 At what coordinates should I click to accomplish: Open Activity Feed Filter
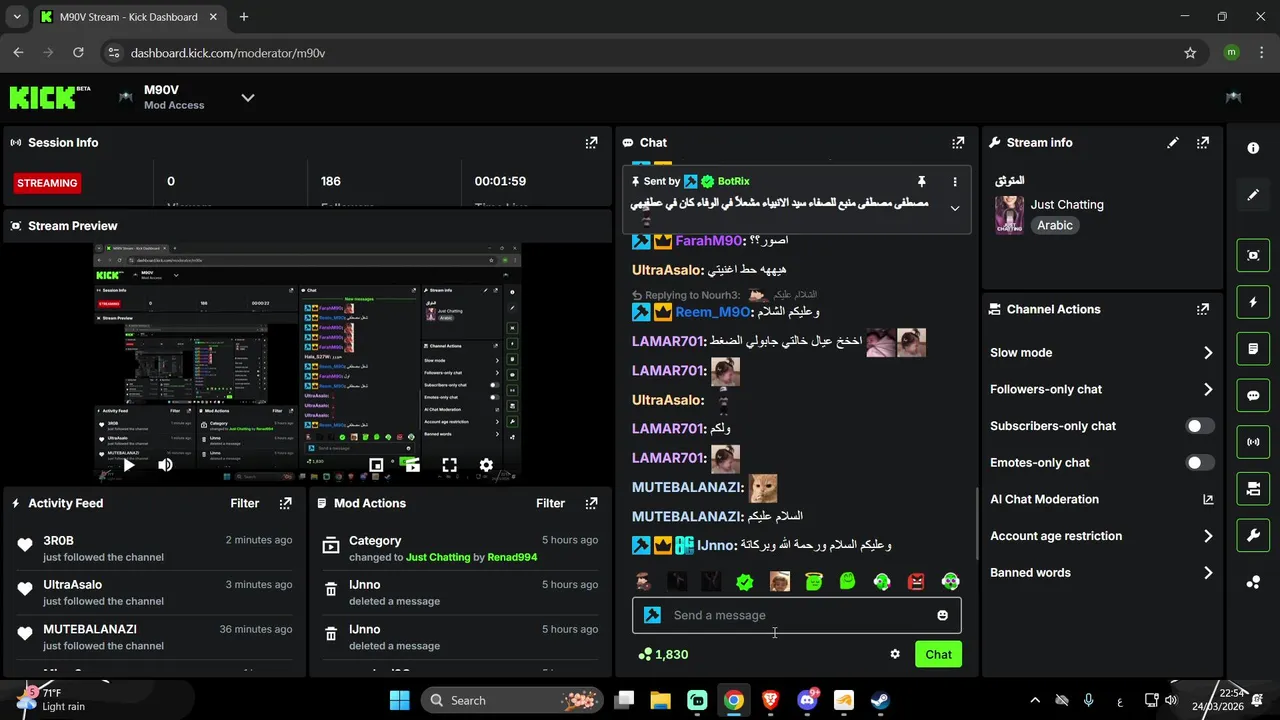point(245,503)
